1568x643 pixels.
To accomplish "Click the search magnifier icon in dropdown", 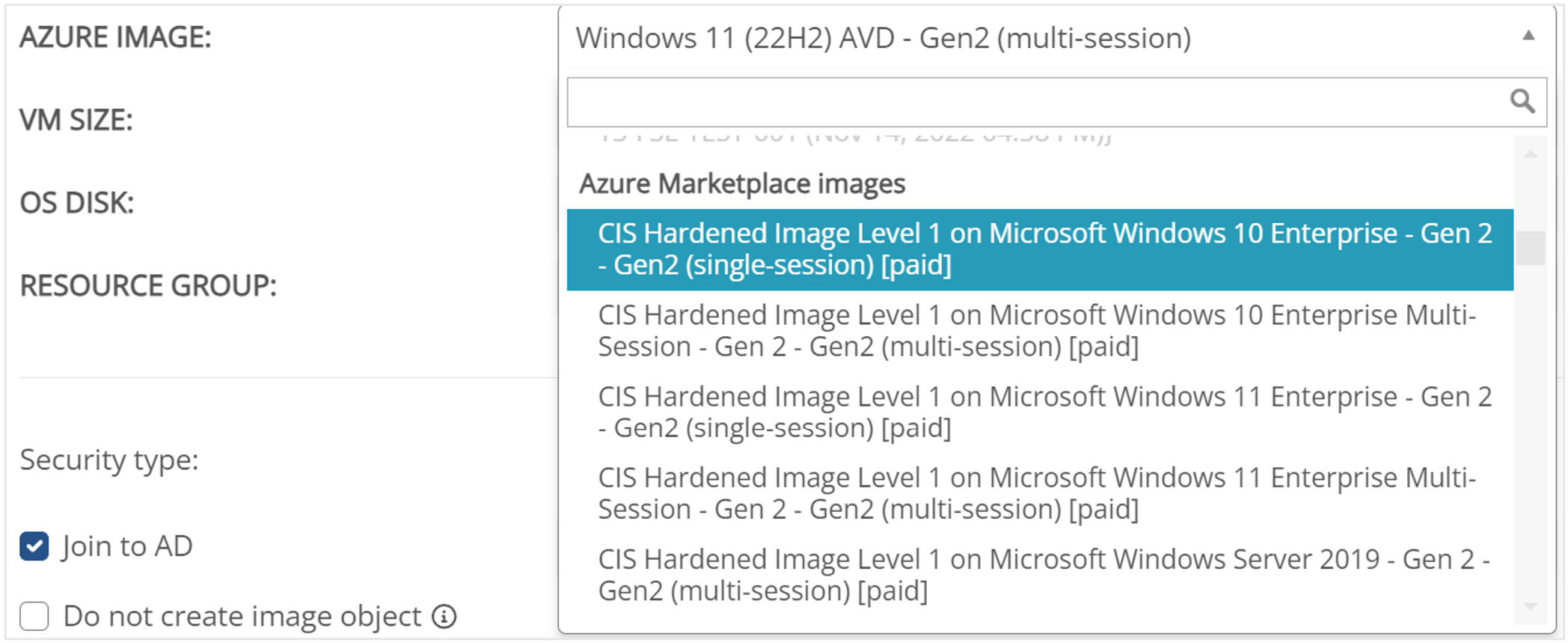I will pos(1522,101).
